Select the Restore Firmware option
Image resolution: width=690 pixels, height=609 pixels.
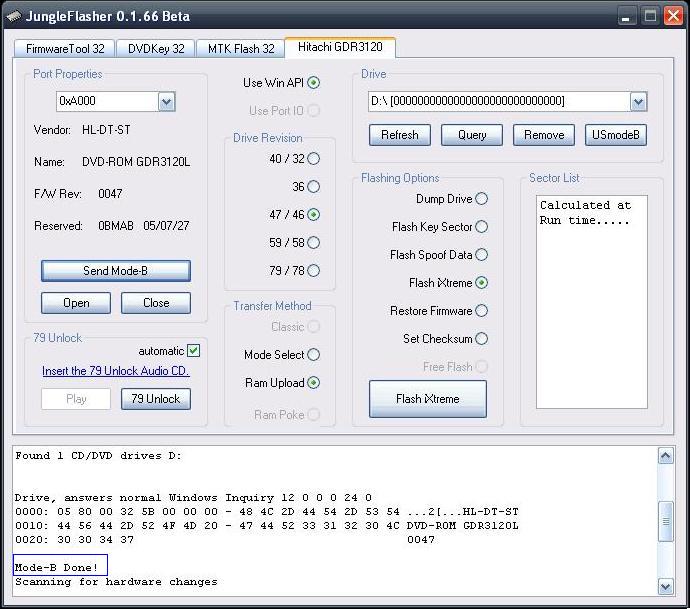tap(481, 311)
